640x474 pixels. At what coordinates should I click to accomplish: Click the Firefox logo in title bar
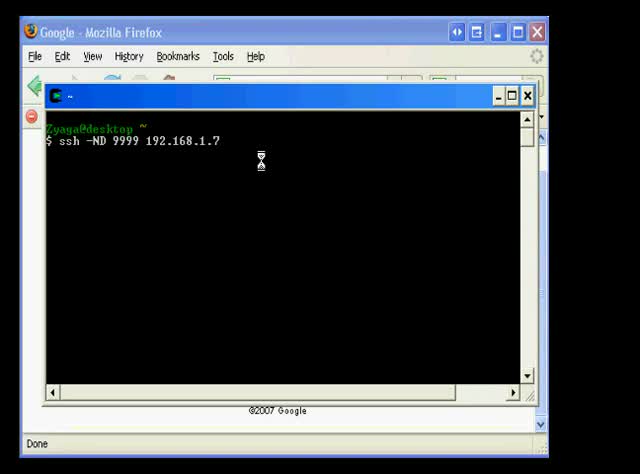pos(31,31)
